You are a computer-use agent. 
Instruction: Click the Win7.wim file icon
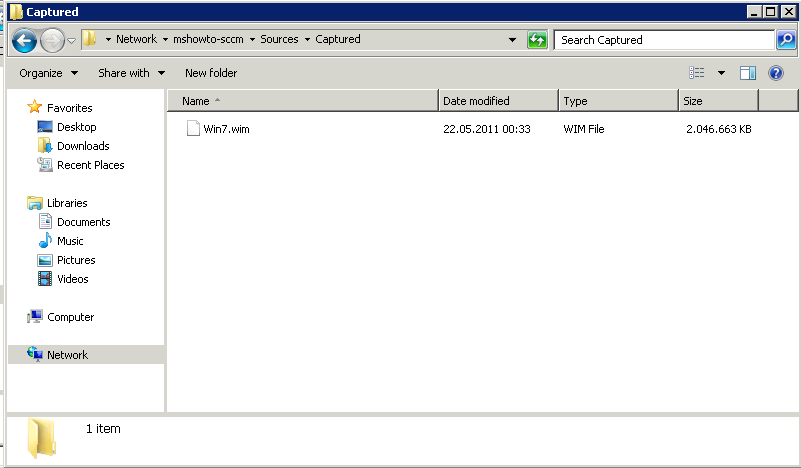pyautogui.click(x=193, y=128)
